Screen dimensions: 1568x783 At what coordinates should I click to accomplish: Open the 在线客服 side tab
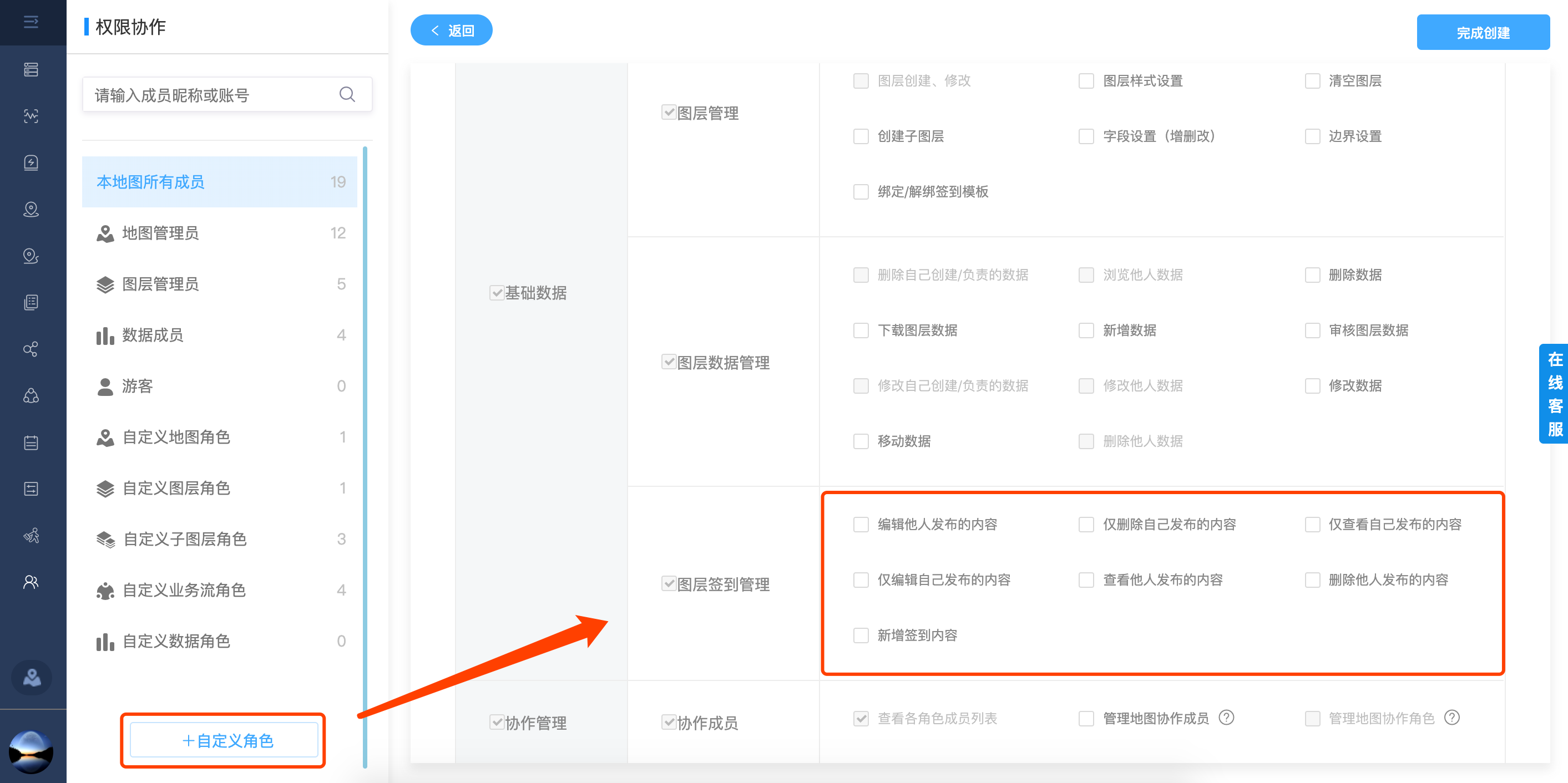[x=1554, y=394]
